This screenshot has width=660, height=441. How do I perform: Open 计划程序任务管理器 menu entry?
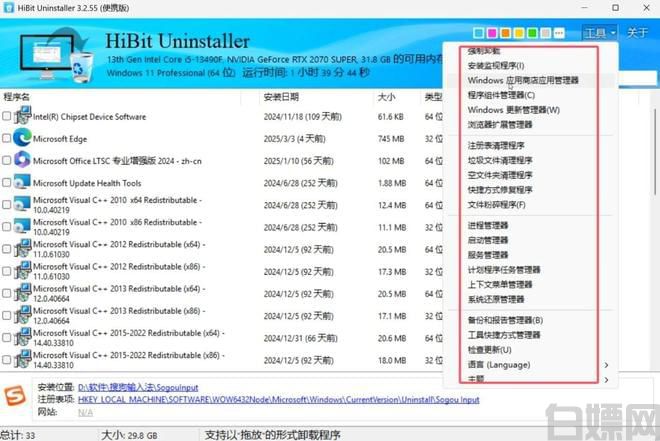click(504, 270)
